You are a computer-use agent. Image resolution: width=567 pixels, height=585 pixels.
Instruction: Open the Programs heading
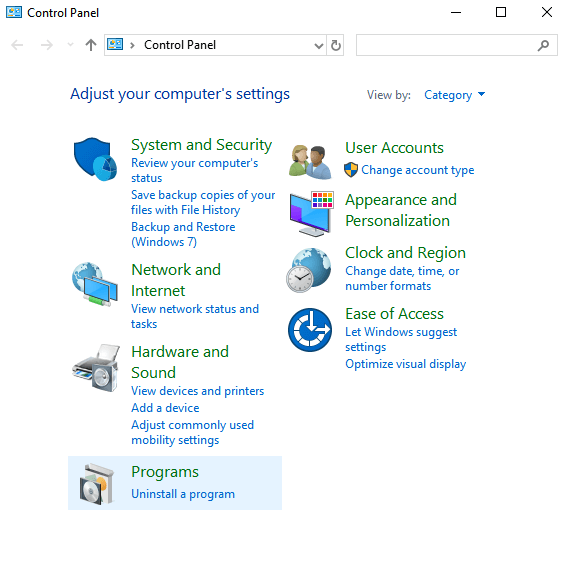pyautogui.click(x=165, y=472)
